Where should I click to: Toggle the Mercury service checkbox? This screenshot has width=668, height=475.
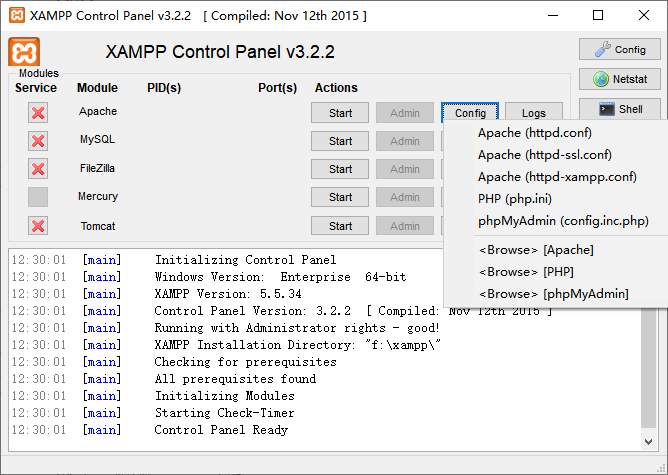pos(38,197)
